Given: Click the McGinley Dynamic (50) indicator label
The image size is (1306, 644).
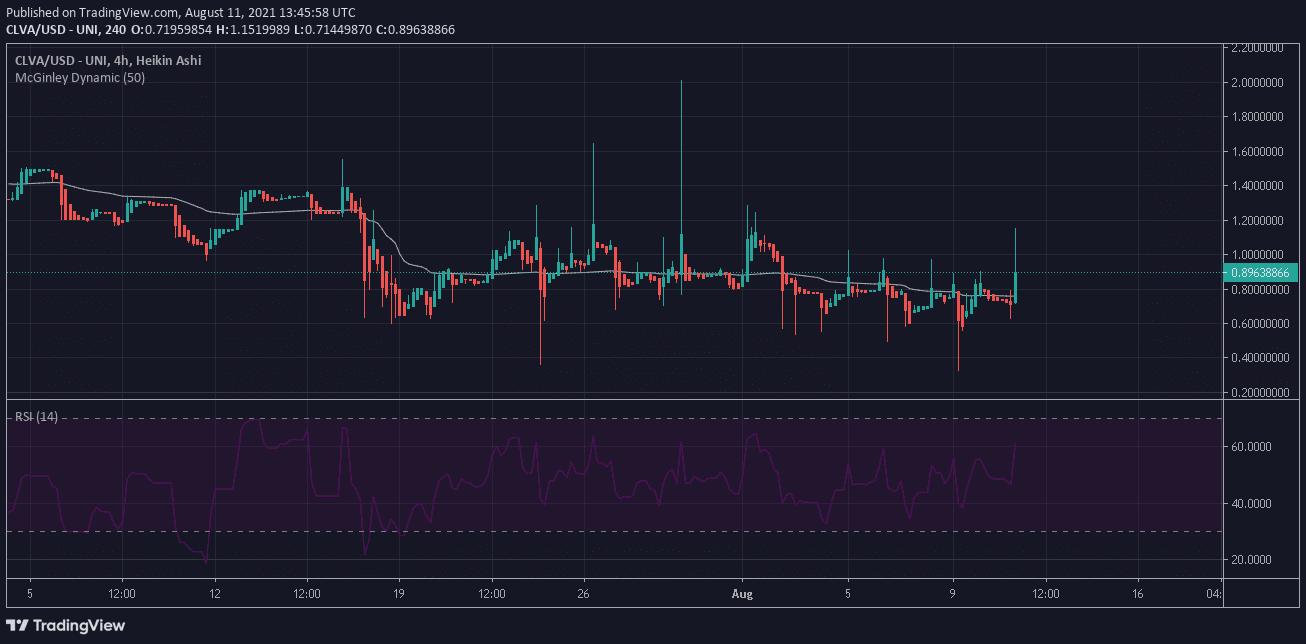Looking at the screenshot, I should [79, 78].
